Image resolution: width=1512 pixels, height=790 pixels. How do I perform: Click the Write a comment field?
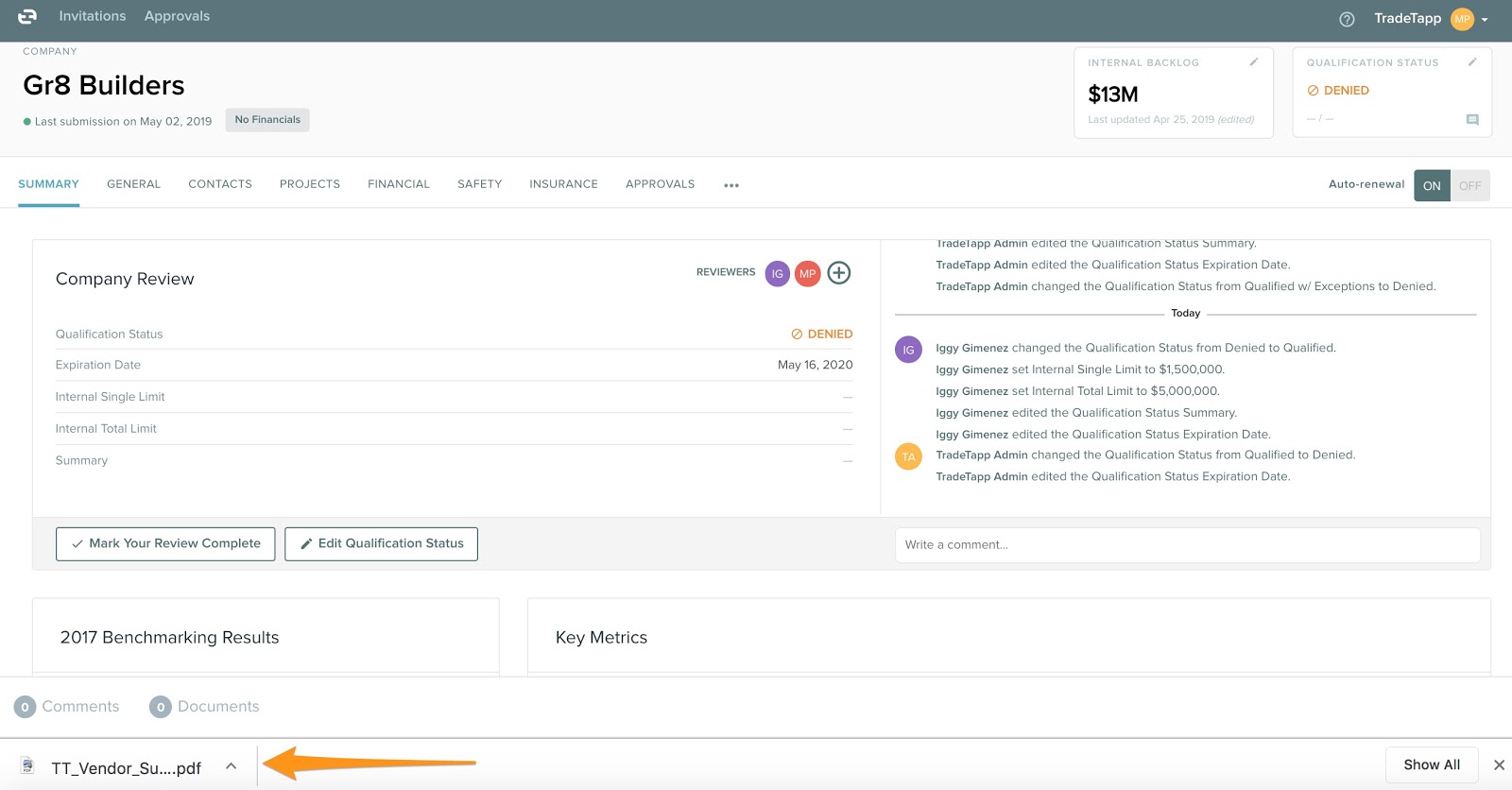point(1186,545)
